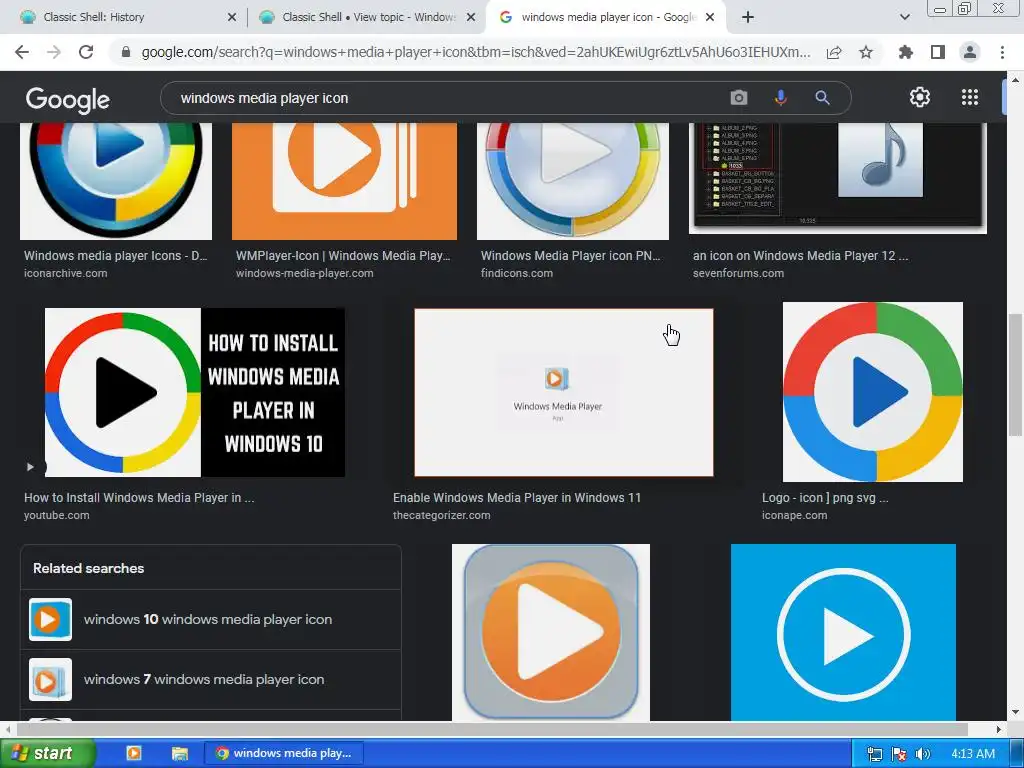Image resolution: width=1024 pixels, height=768 pixels.
Task: Click the network tray icon
Action: (874, 754)
